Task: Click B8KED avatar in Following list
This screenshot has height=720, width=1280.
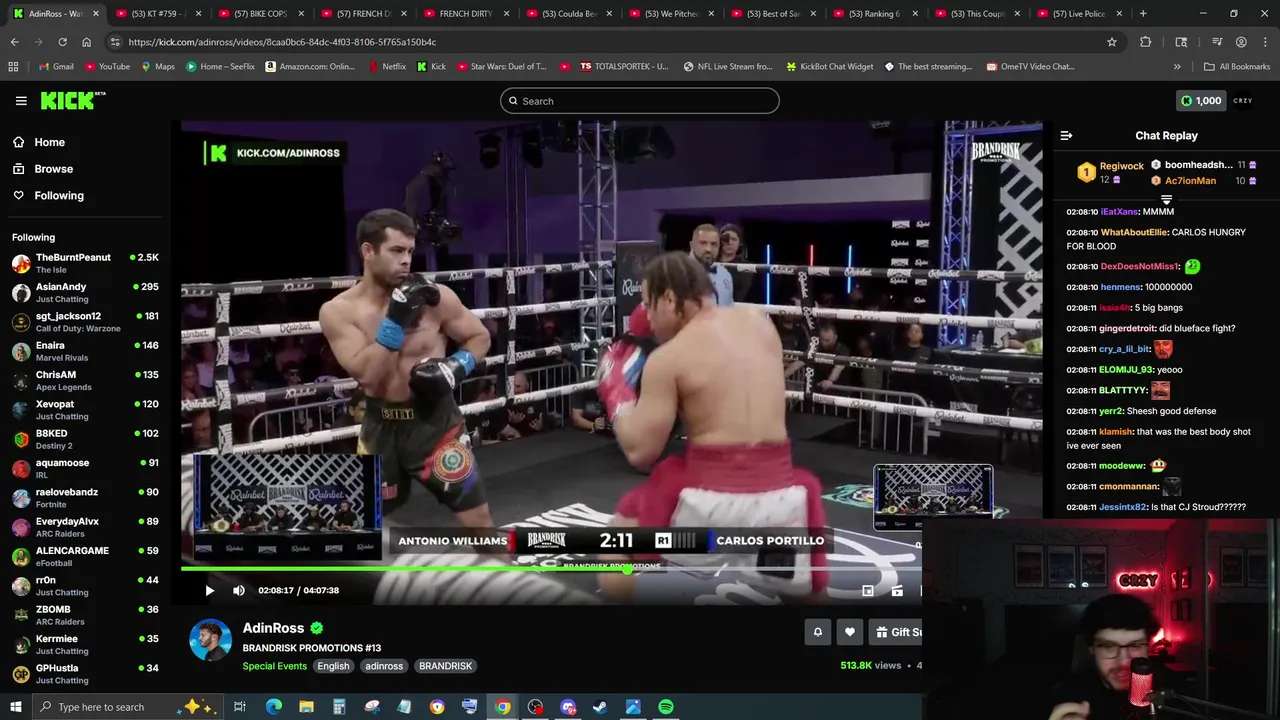Action: point(21,439)
